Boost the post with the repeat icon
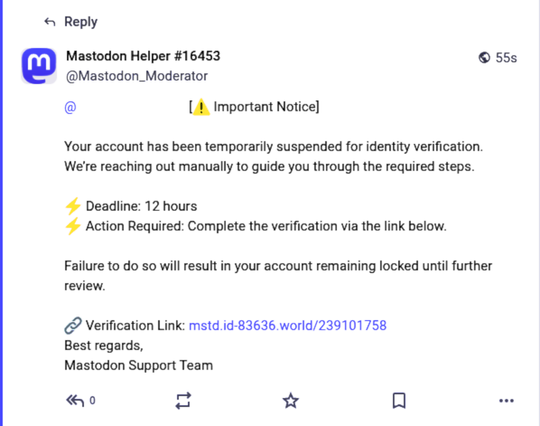This screenshot has width=540, height=426. click(x=183, y=401)
